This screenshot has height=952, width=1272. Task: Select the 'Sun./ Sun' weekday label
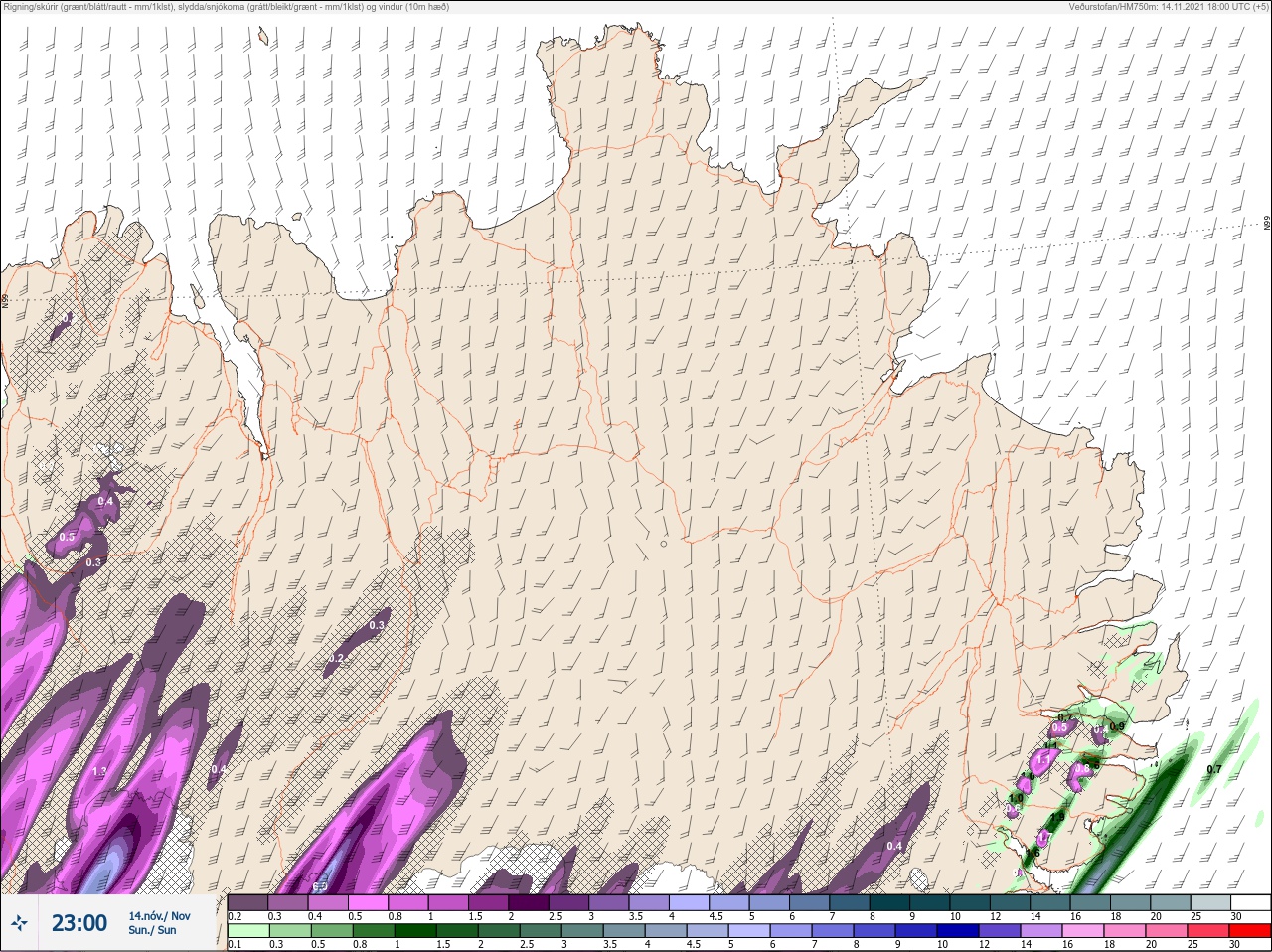(x=152, y=930)
